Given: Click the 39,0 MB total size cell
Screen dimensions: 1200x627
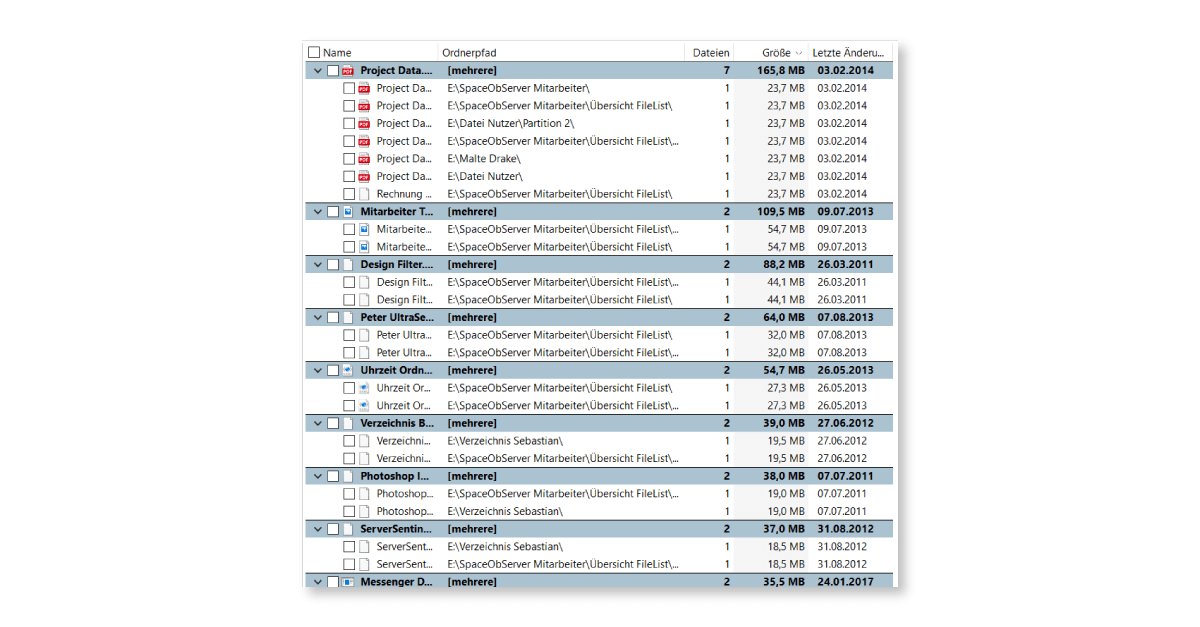Looking at the screenshot, I should pos(784,424).
